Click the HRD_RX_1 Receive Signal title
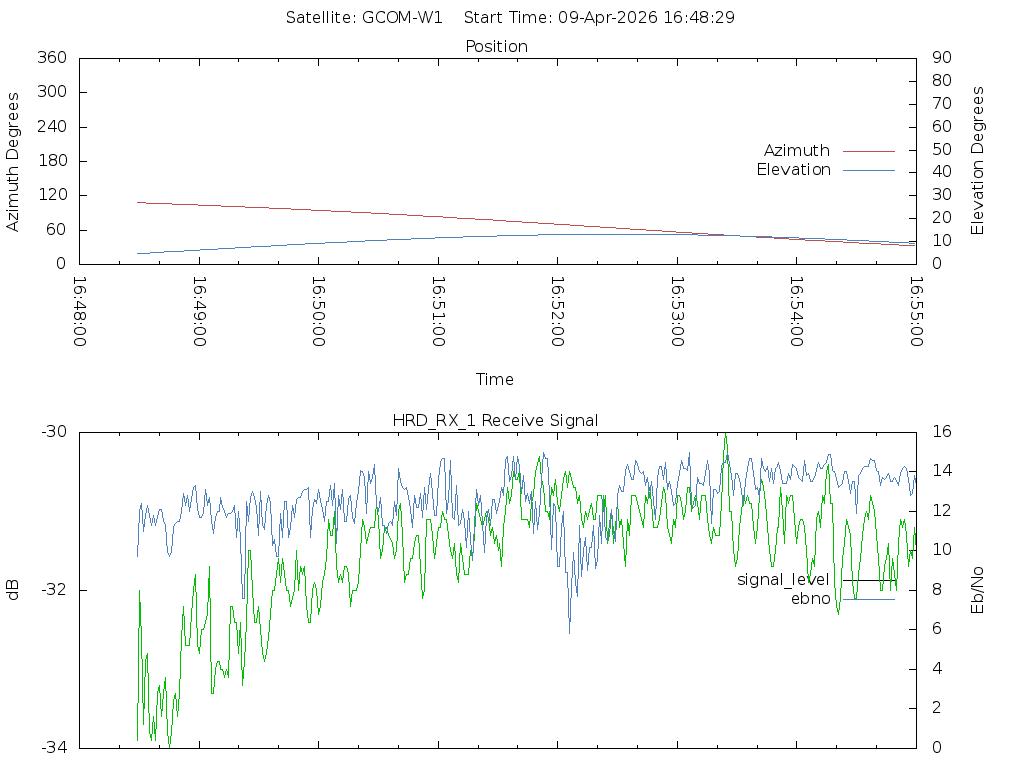 pyautogui.click(x=495, y=420)
